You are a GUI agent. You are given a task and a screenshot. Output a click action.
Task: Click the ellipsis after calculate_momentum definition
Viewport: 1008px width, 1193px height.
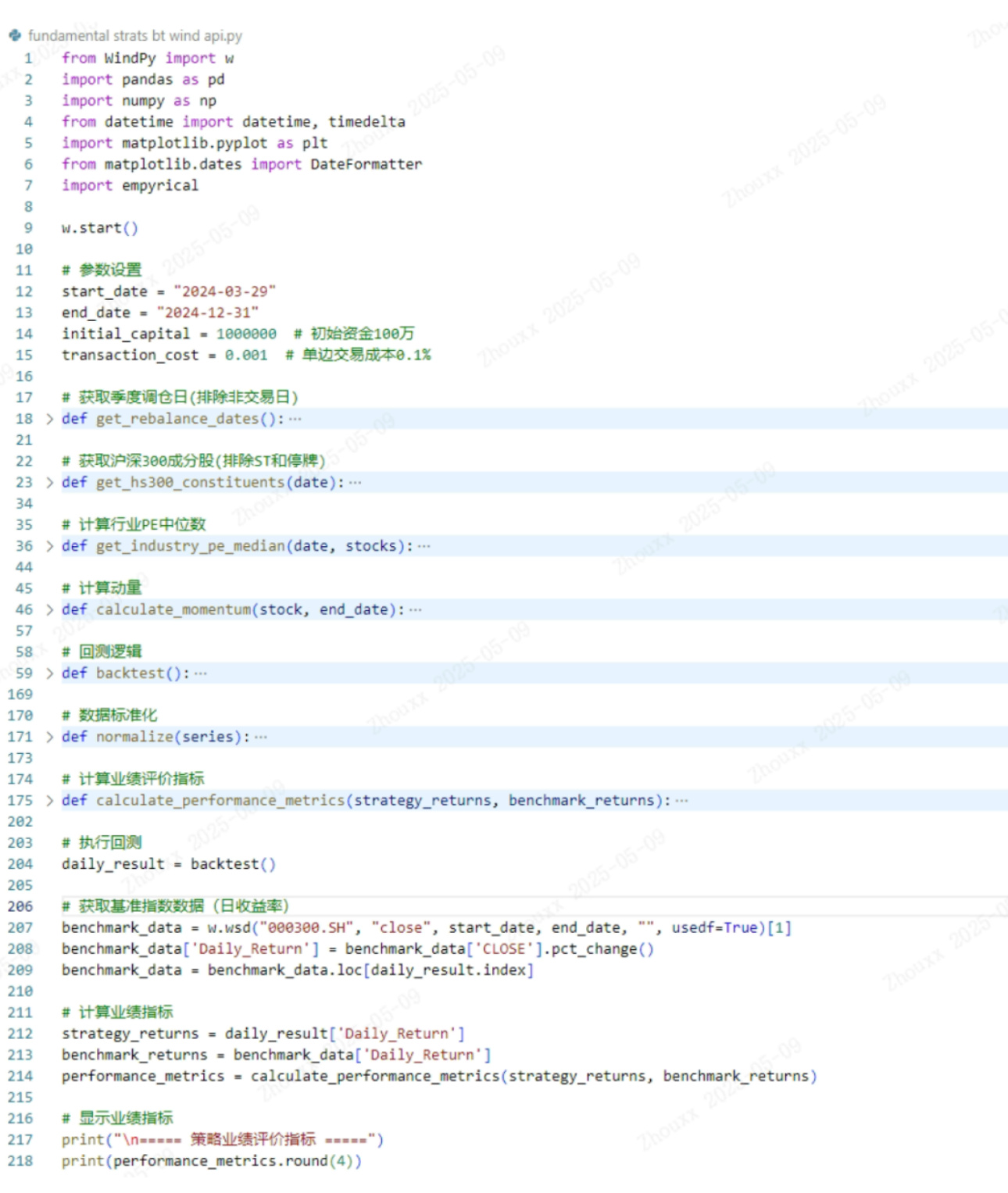(x=416, y=610)
